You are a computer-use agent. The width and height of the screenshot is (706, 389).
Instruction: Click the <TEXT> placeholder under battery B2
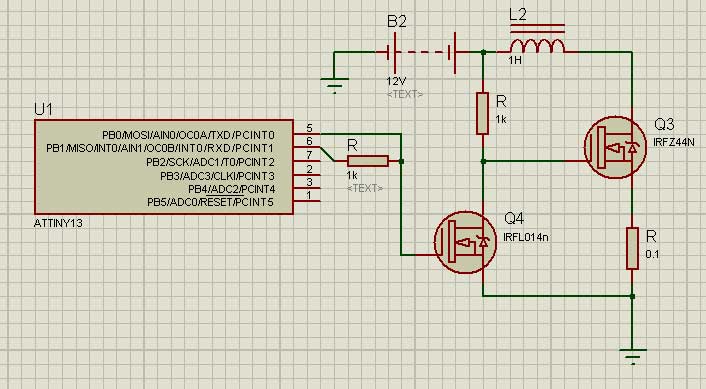405,95
